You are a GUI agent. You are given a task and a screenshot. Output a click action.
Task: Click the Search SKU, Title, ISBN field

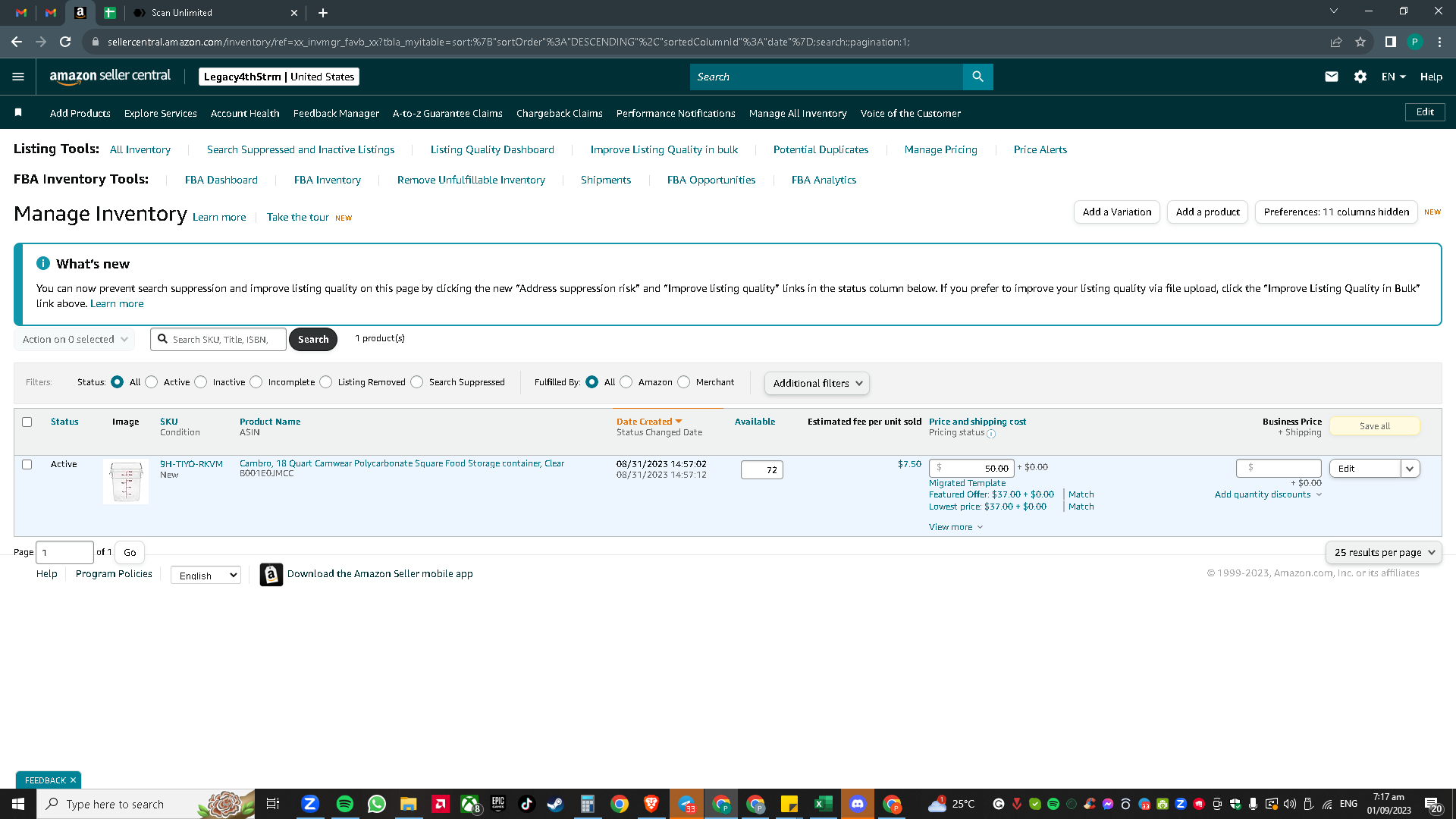[x=218, y=339]
